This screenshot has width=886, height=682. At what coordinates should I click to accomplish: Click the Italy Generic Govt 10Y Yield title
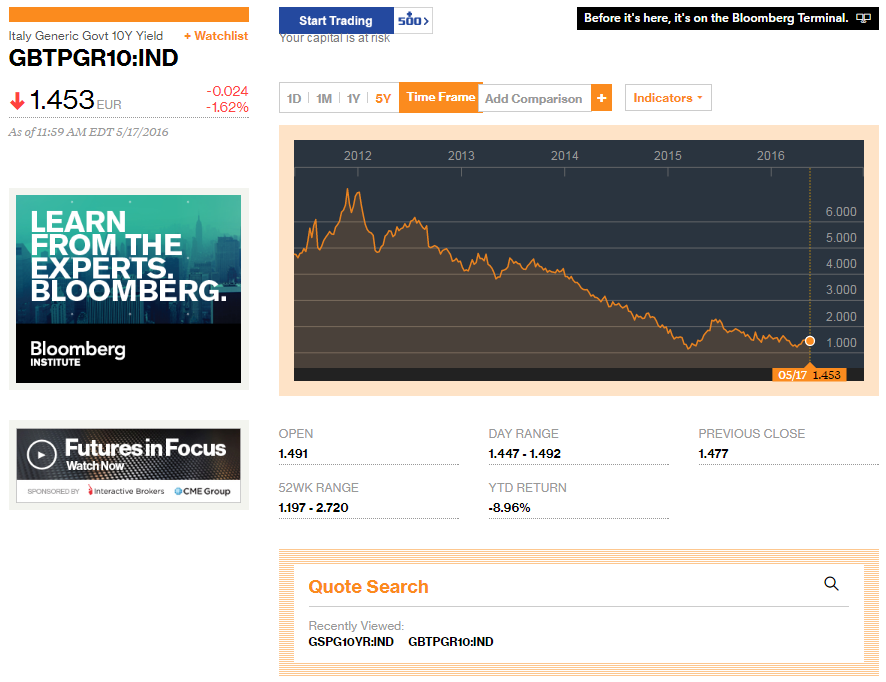point(86,36)
